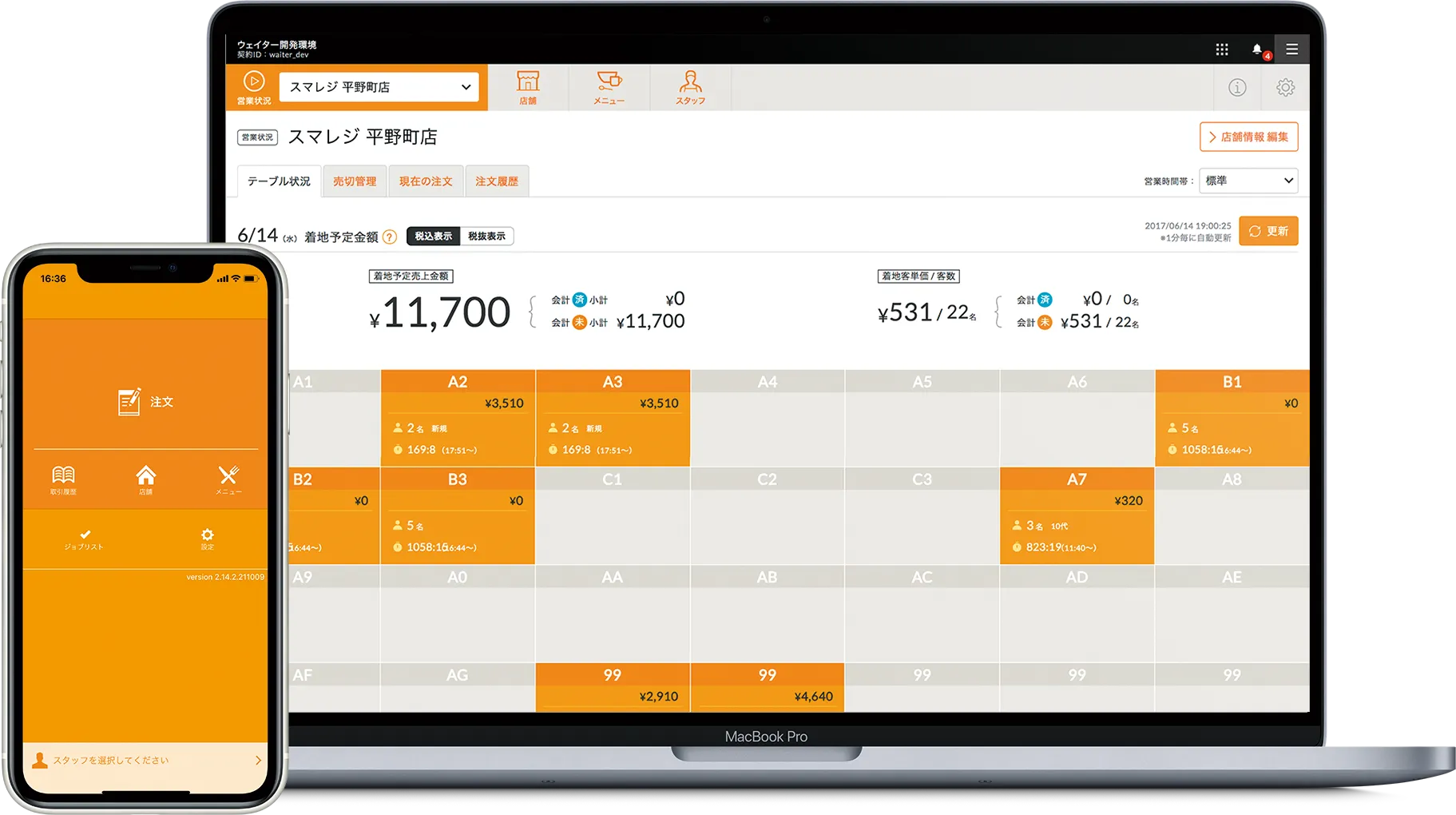Open empty table A4 cell
The width and height of the screenshot is (1456, 815).
[x=768, y=418]
